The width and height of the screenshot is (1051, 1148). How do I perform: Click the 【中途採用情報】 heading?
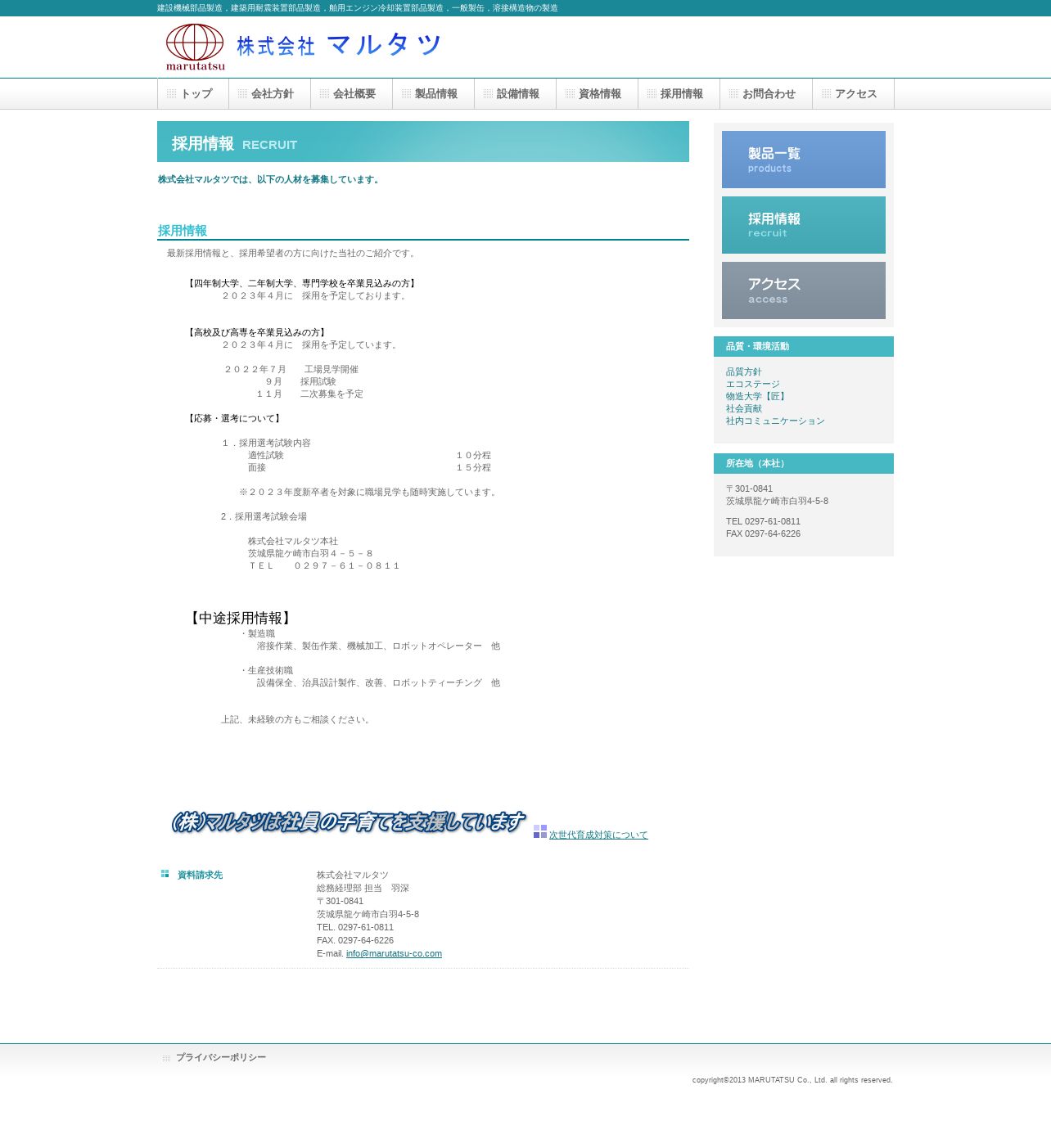pos(240,618)
